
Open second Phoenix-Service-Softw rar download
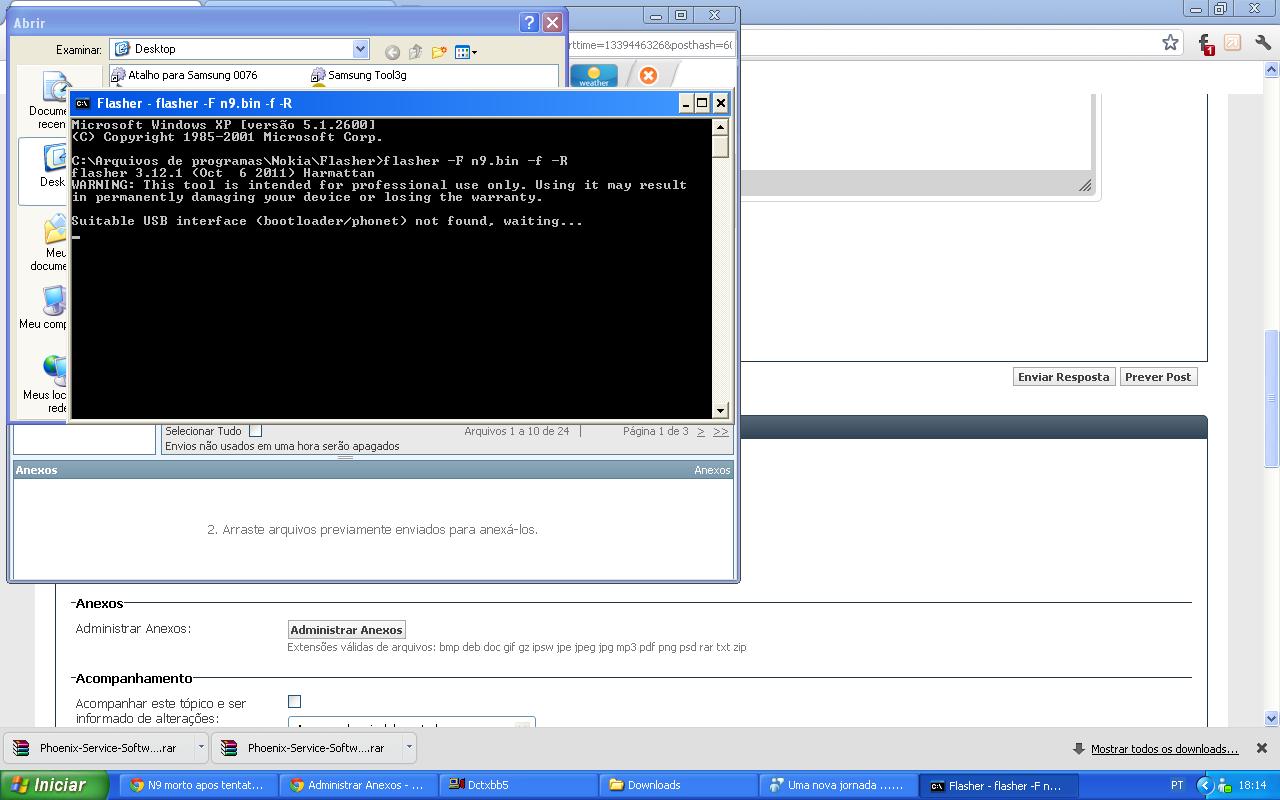click(304, 748)
